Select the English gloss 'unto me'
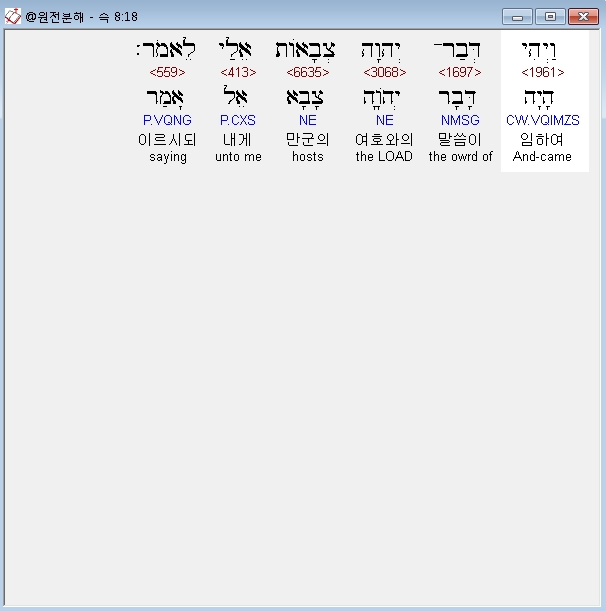 239,156
